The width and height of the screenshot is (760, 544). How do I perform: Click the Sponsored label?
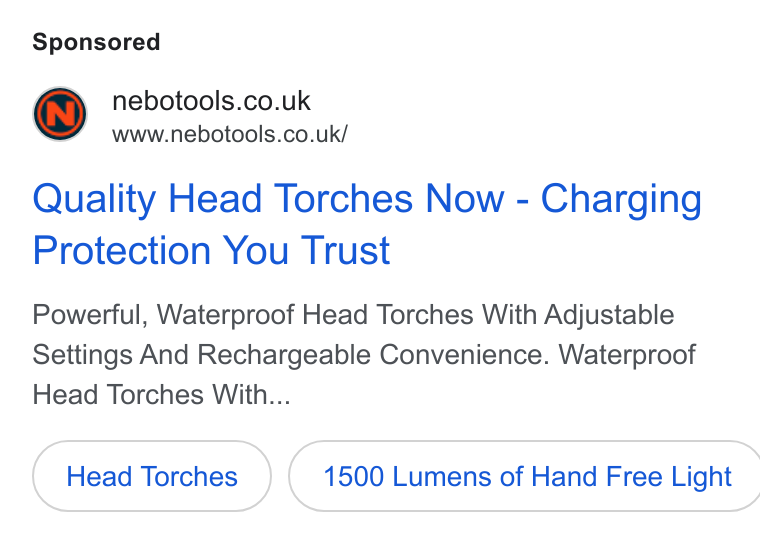click(96, 42)
